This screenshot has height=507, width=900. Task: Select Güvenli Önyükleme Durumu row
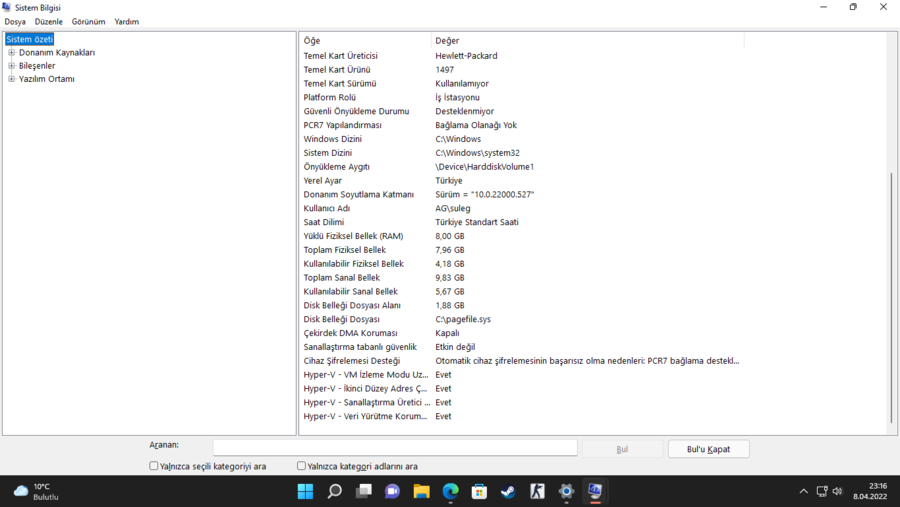pos(522,111)
